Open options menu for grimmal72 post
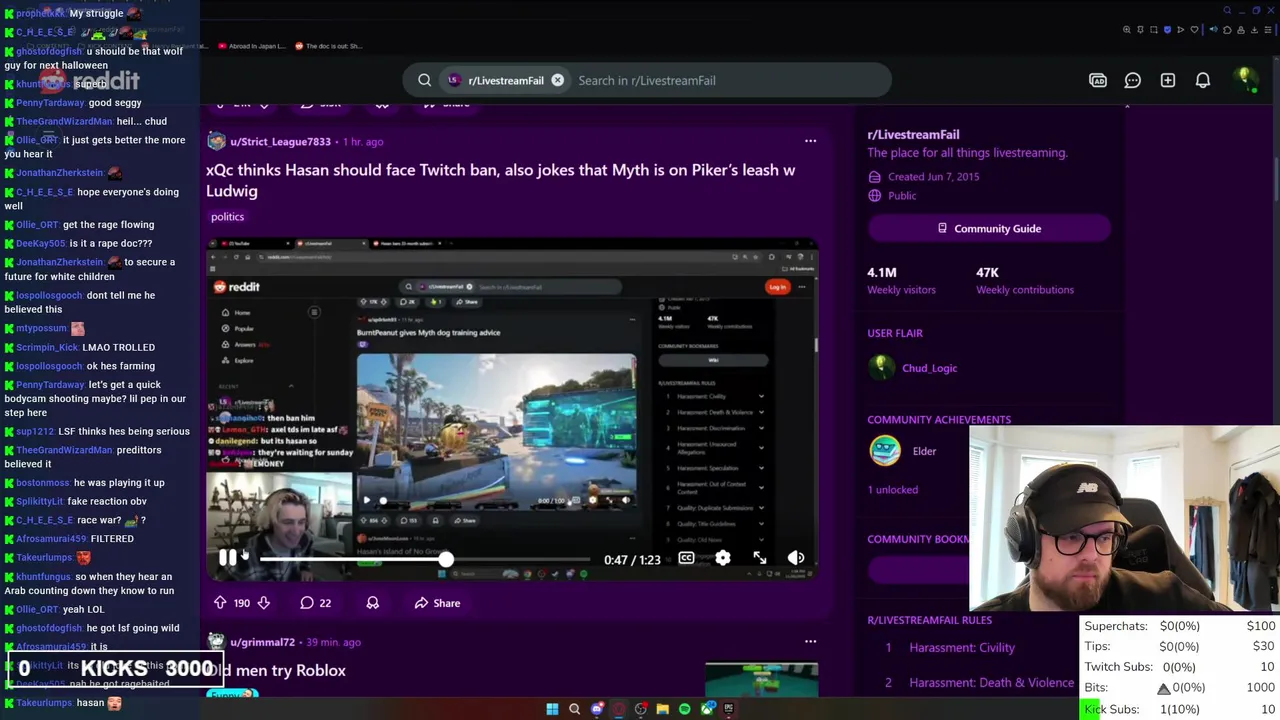The image size is (1280, 720). tap(810, 642)
